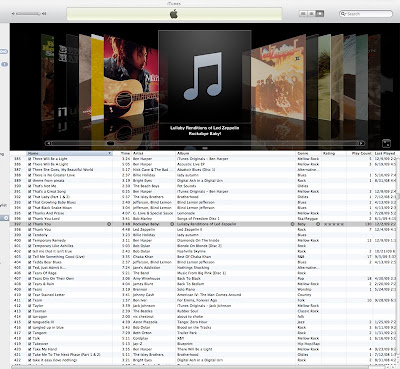Select song Tears Of Rage
Viewport: 400px width, 369px height.
pos(44,273)
